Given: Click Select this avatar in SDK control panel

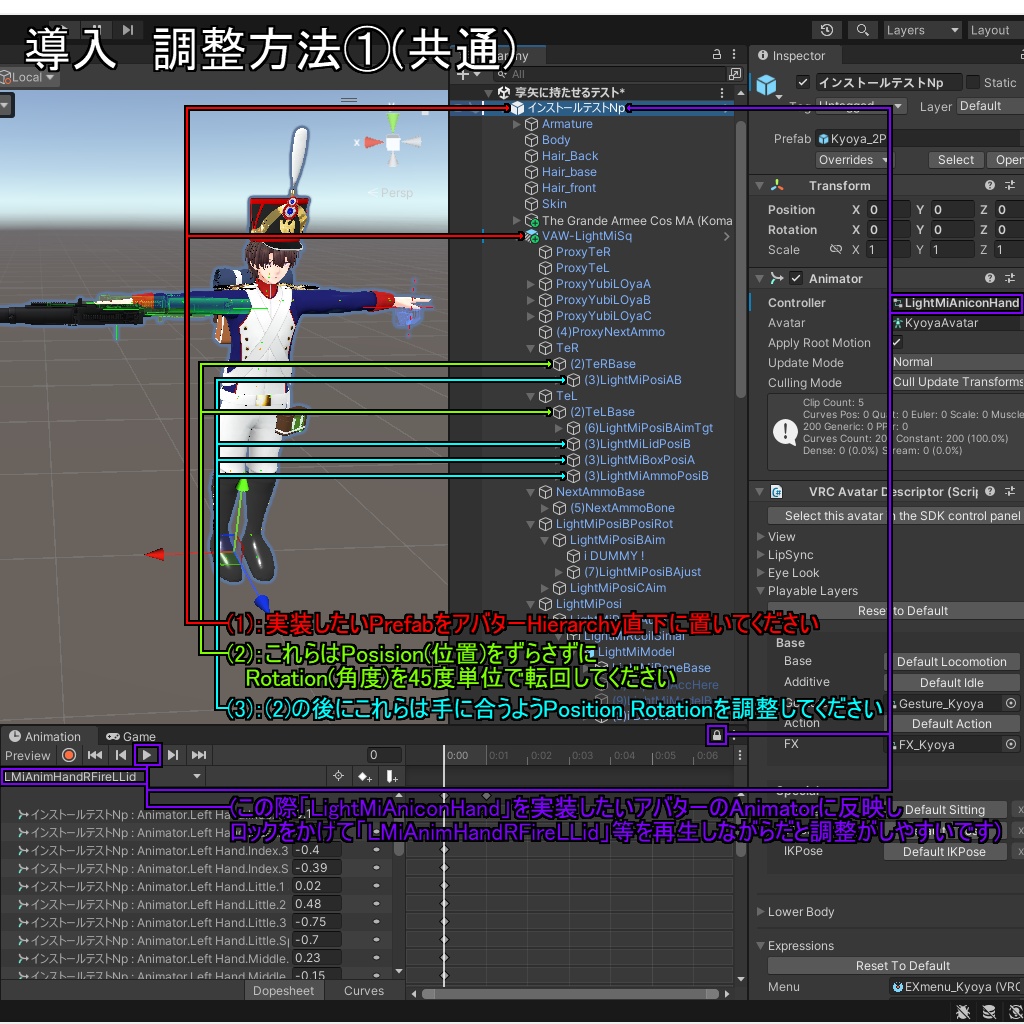Looking at the screenshot, I should click(895, 516).
